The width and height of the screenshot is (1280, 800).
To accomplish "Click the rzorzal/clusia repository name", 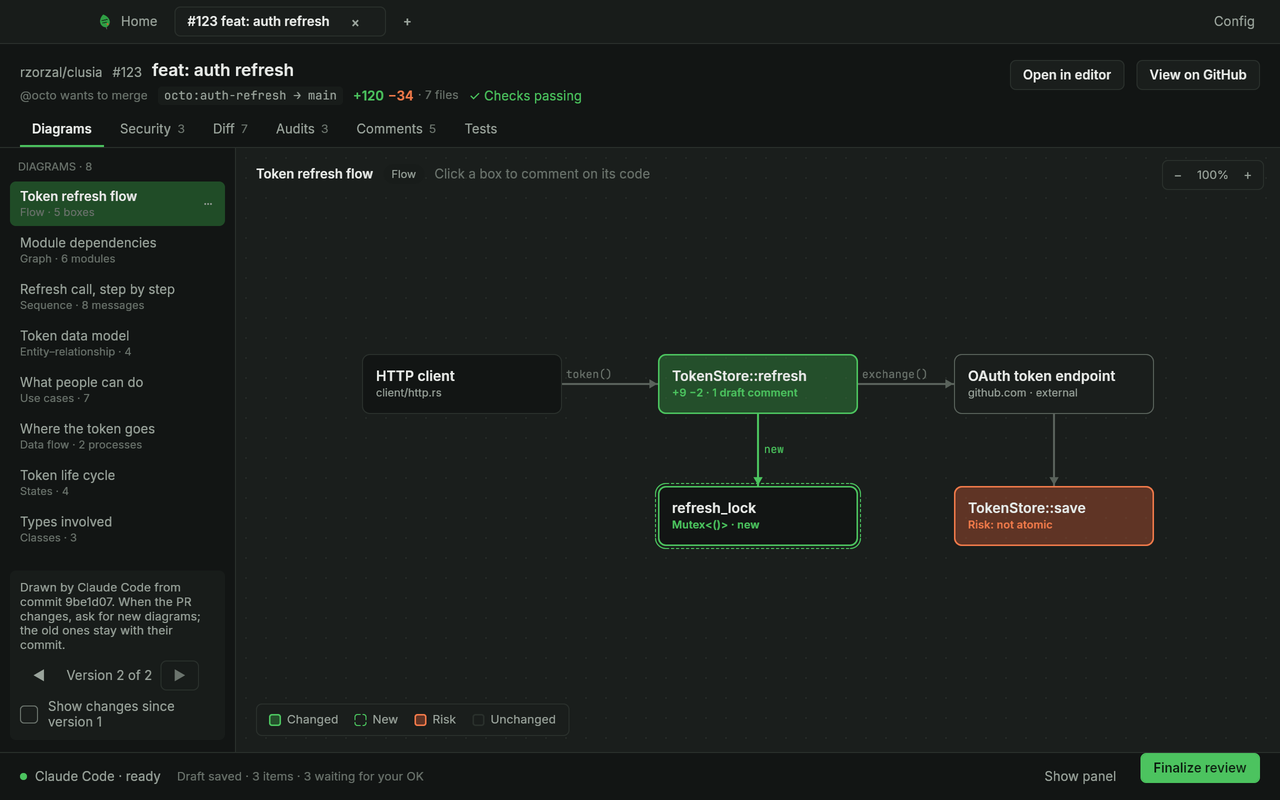I will 61,72.
